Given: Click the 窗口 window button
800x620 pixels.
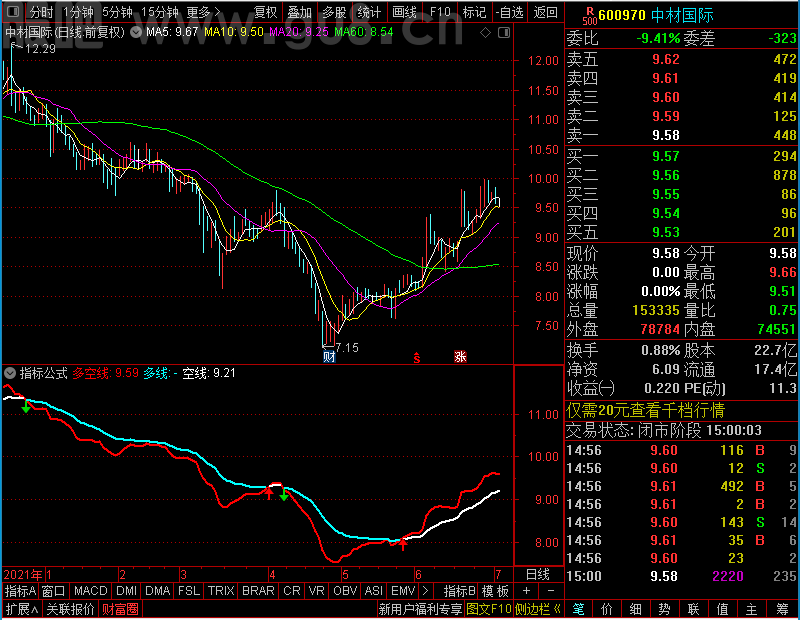Looking at the screenshot, I should click(54, 591).
